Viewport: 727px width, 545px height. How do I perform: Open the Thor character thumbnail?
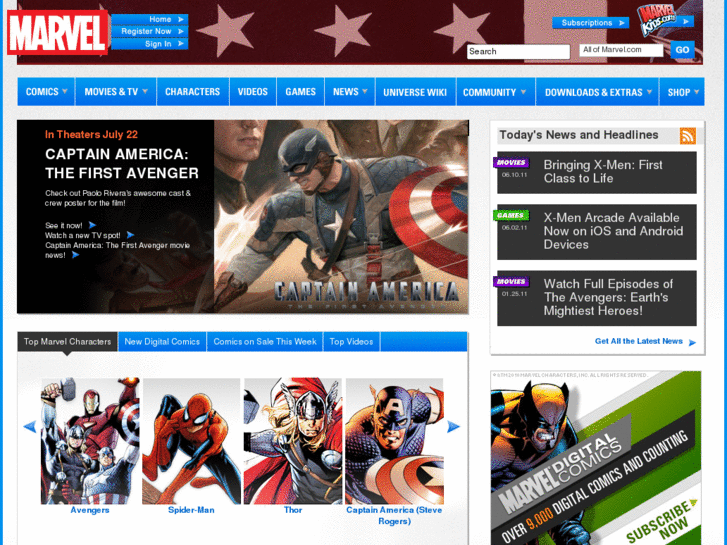click(293, 441)
